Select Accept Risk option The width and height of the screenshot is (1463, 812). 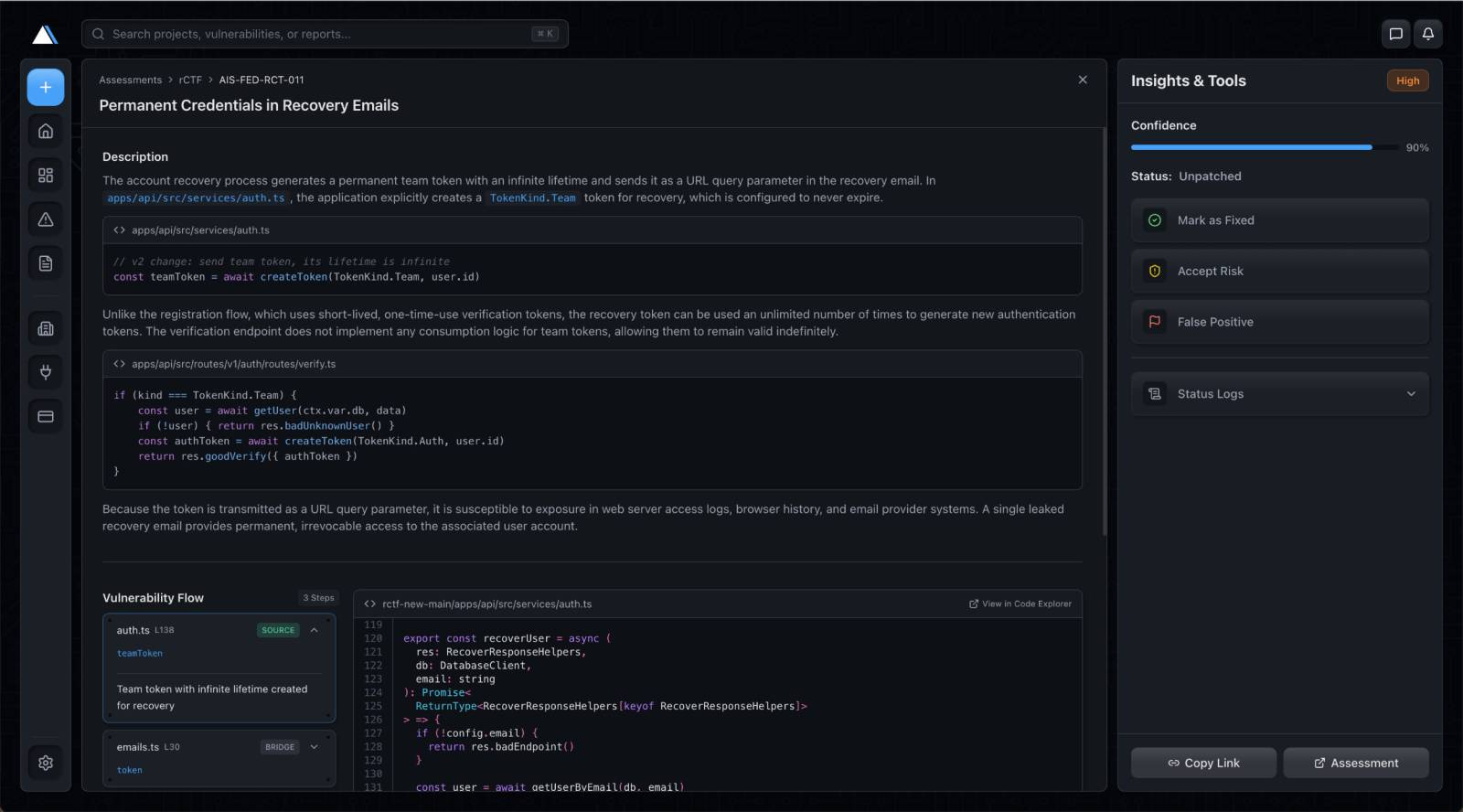tap(1279, 271)
